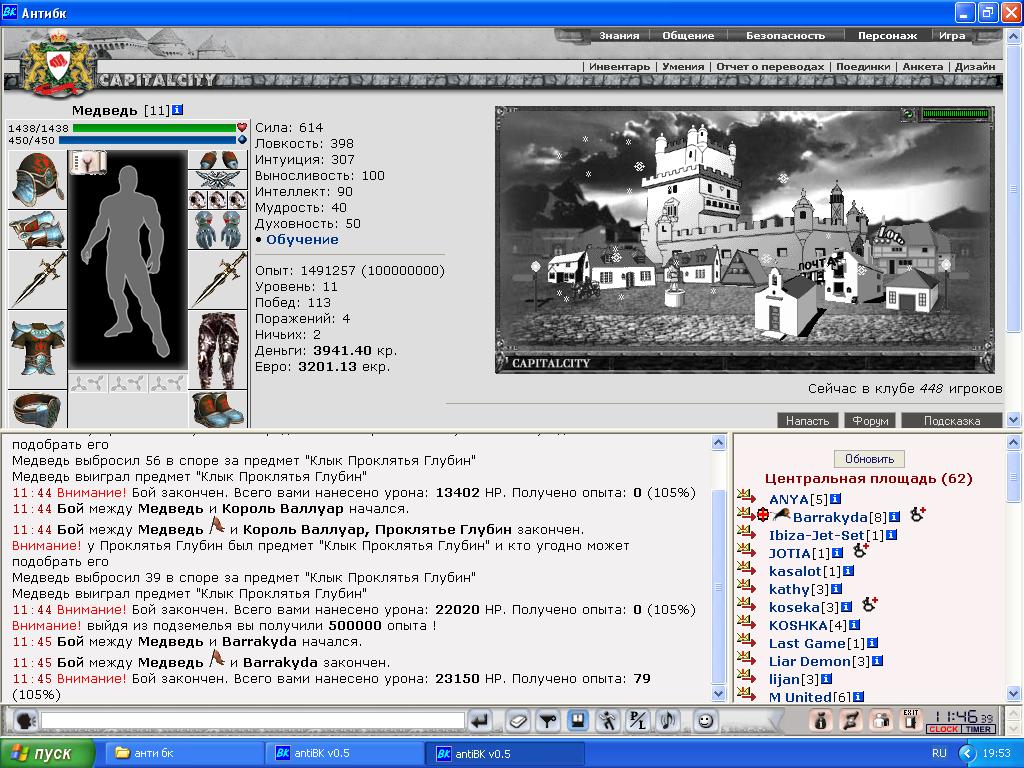Screen dimensions: 1024x768
Task: Click the Напасть button
Action: [x=807, y=421]
